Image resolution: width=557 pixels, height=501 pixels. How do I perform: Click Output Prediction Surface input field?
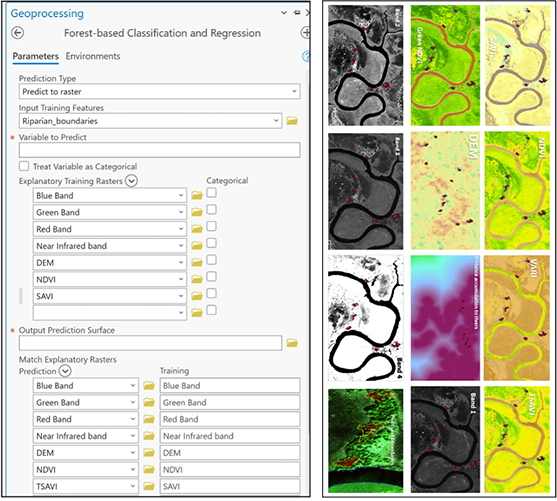[150, 343]
